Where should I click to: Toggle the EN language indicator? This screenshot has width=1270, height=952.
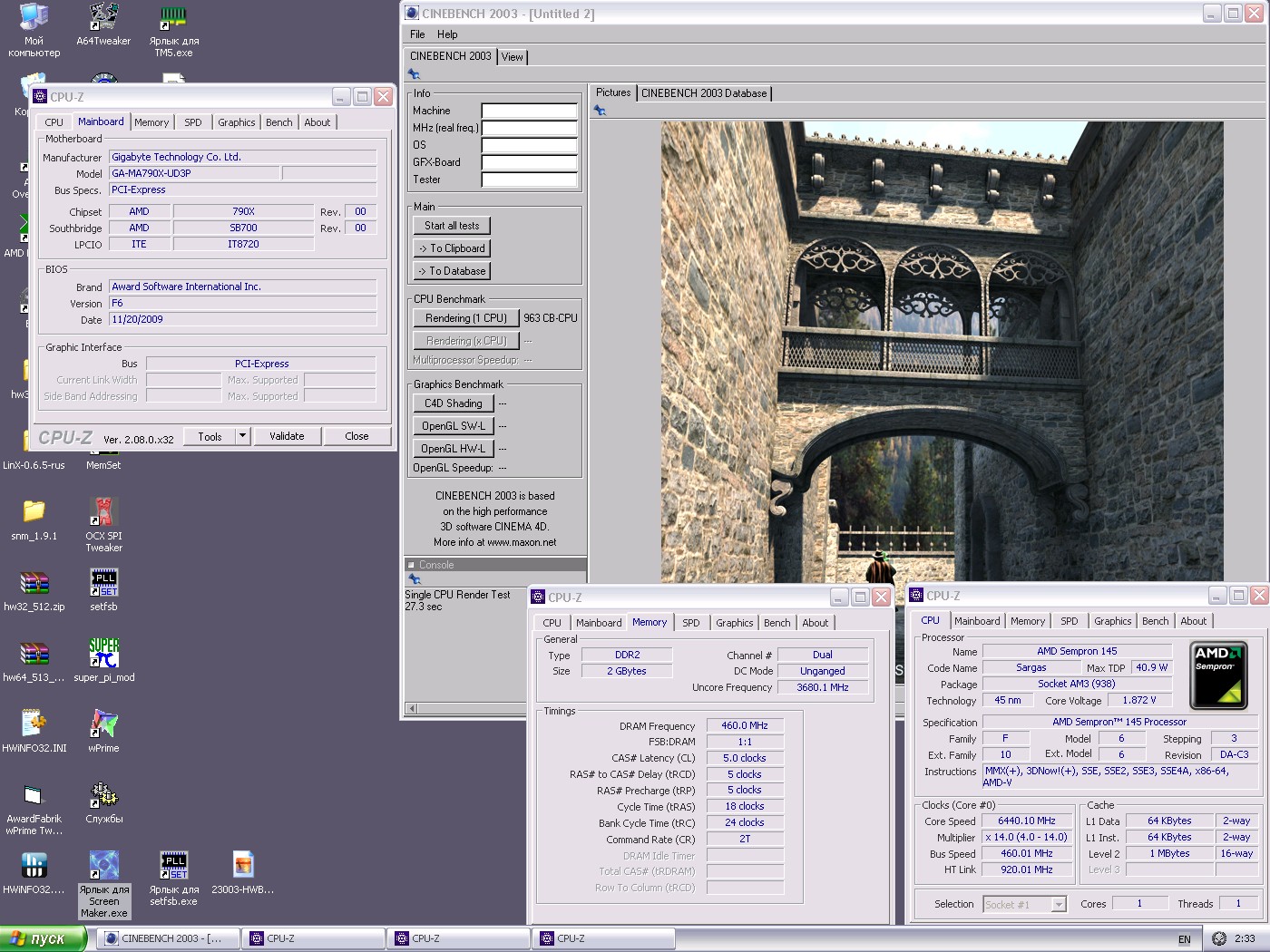pyautogui.click(x=1184, y=939)
